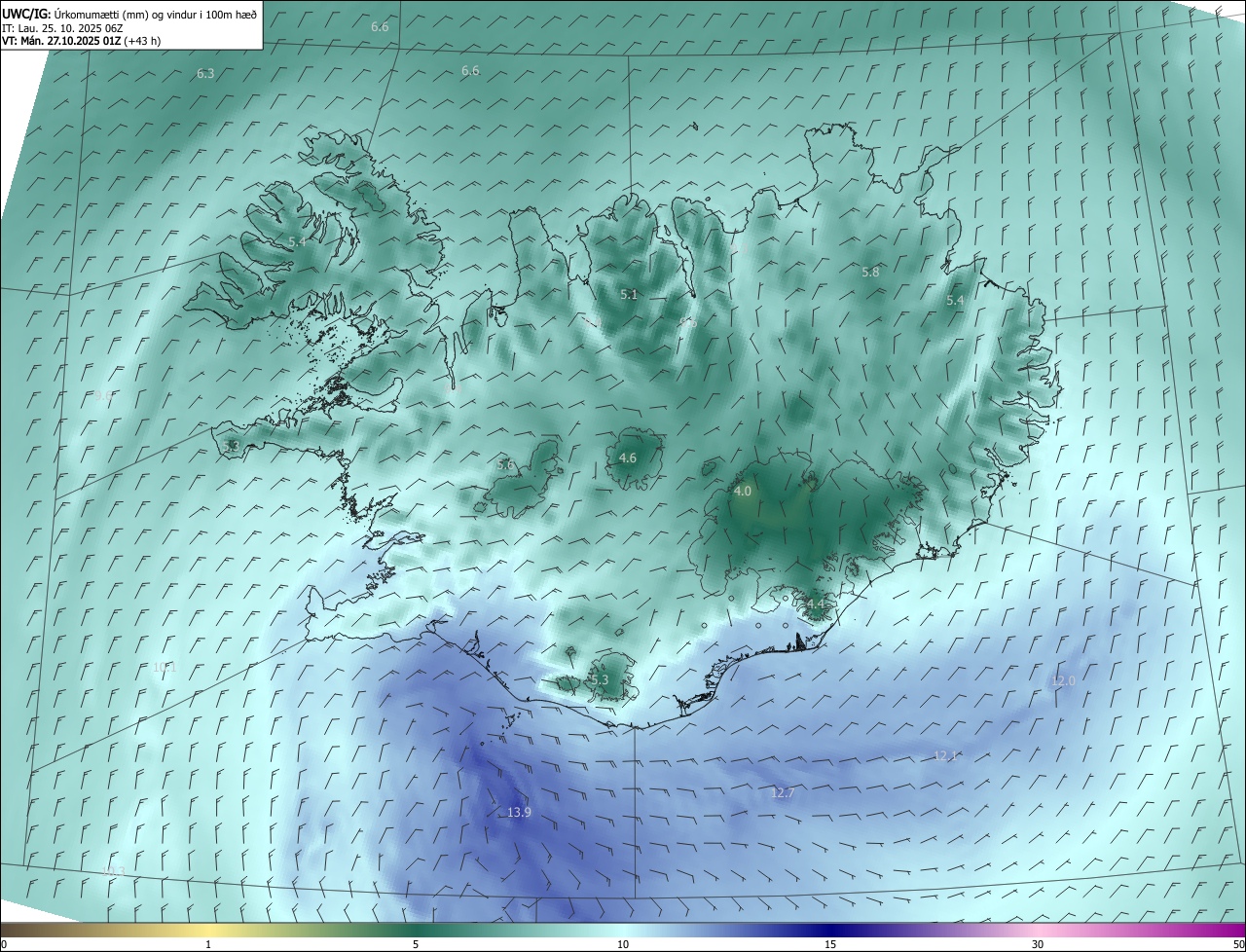Click the 4.6 value label on the central glacier
Image resolution: width=1246 pixels, height=952 pixels.
point(628,458)
